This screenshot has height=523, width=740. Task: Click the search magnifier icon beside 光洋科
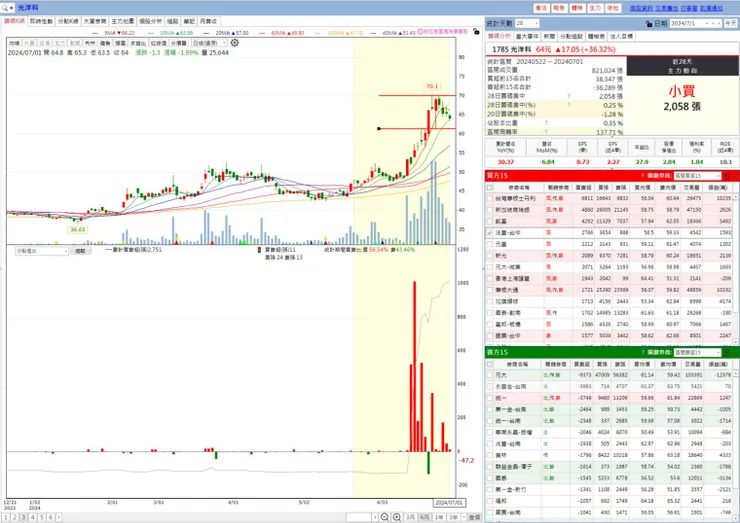click(5, 8)
